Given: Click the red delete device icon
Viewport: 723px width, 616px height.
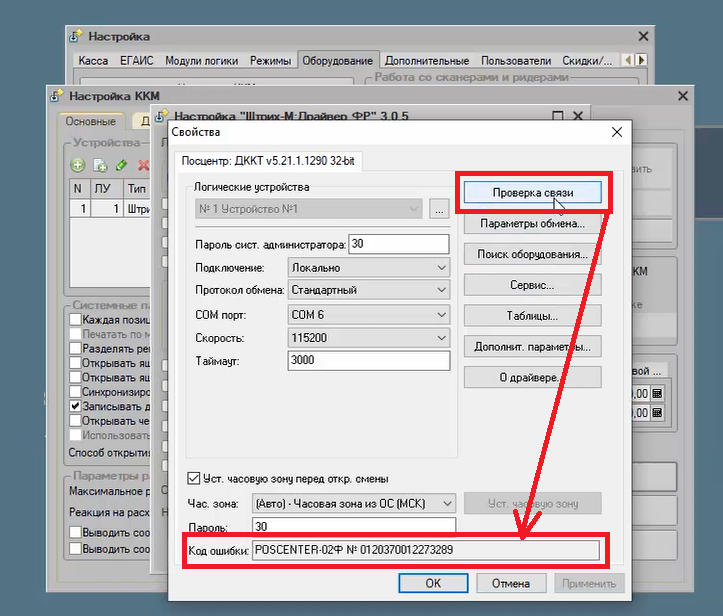Looking at the screenshot, I should coord(143,165).
